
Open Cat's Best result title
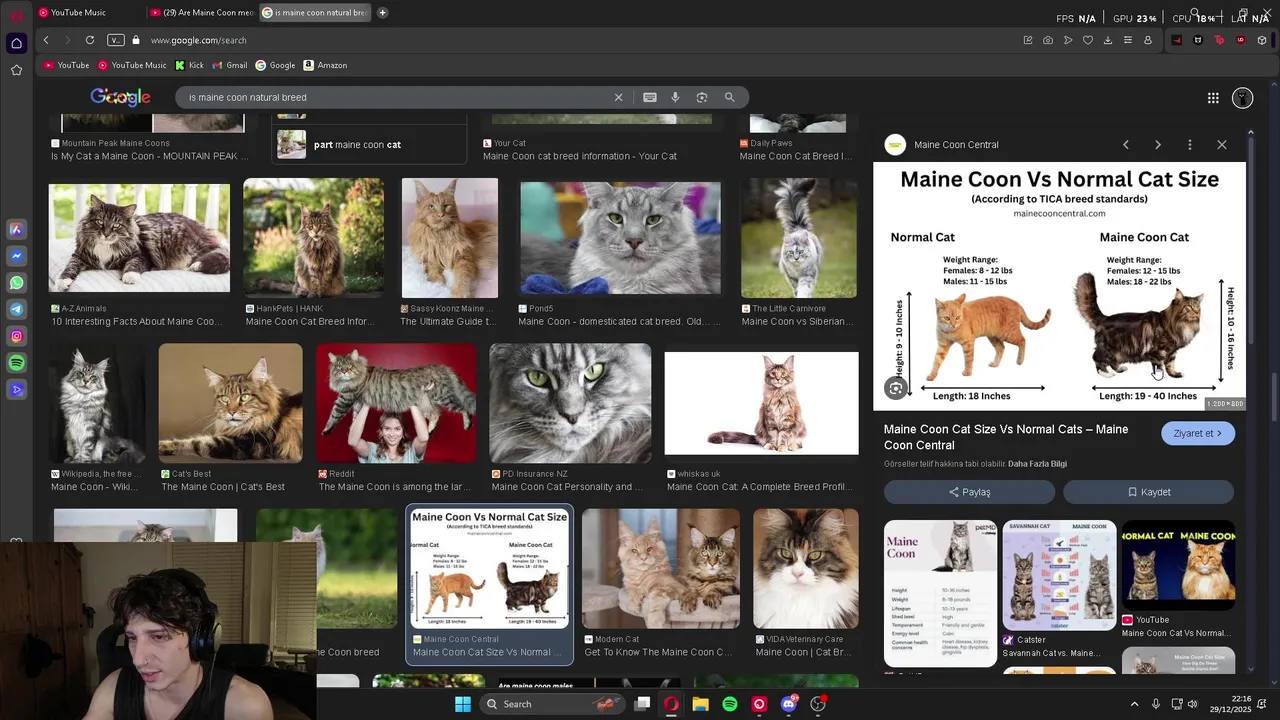coord(223,487)
